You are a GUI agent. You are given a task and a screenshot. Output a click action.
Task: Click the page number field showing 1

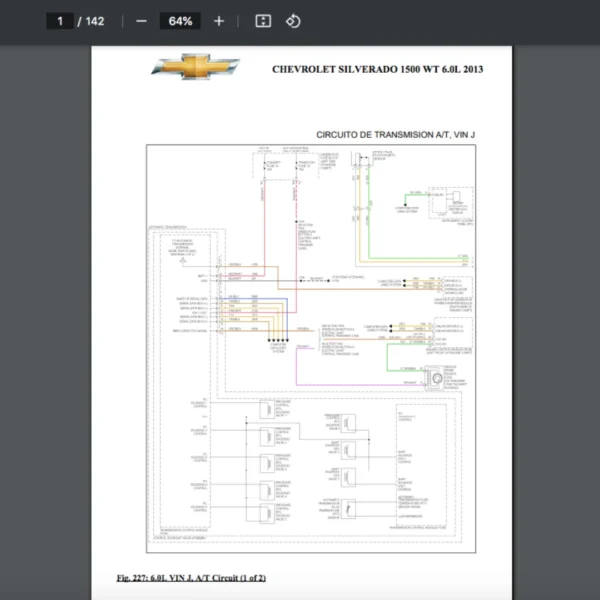tap(60, 21)
